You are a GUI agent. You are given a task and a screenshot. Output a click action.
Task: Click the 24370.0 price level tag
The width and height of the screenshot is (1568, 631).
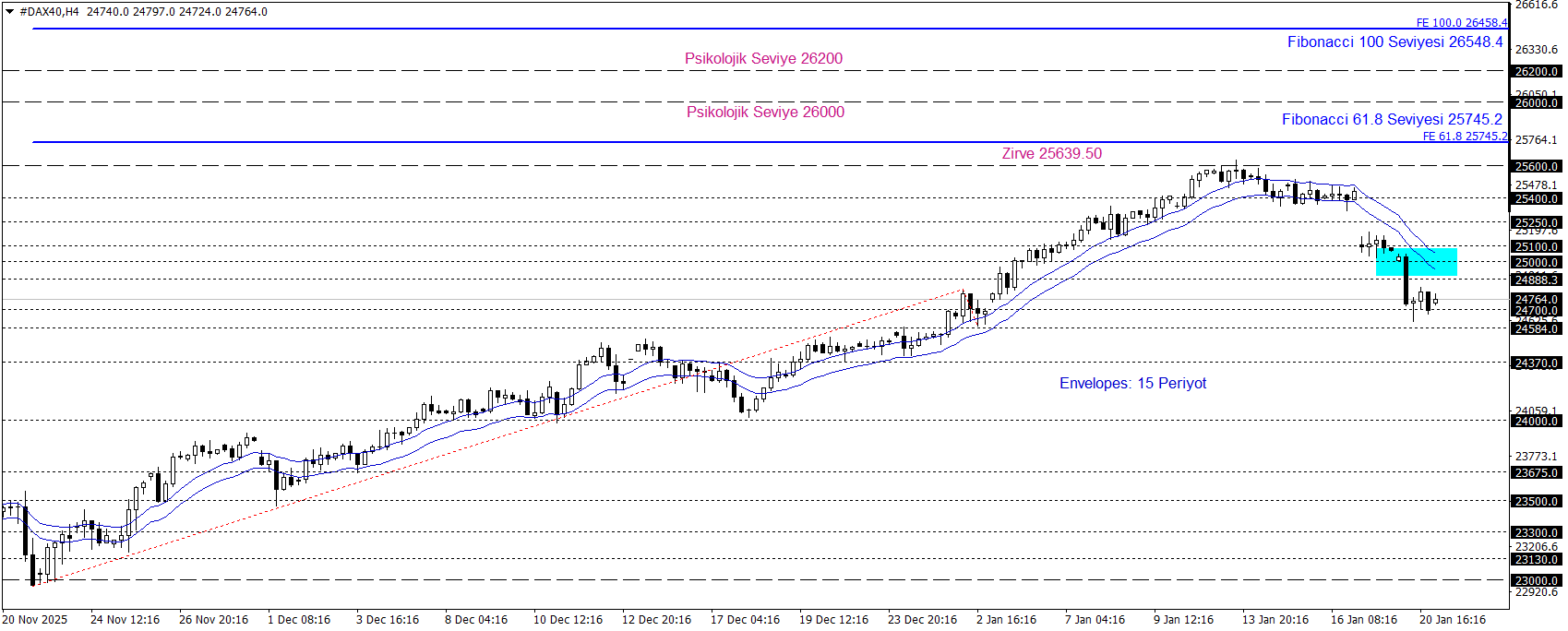1537,363
